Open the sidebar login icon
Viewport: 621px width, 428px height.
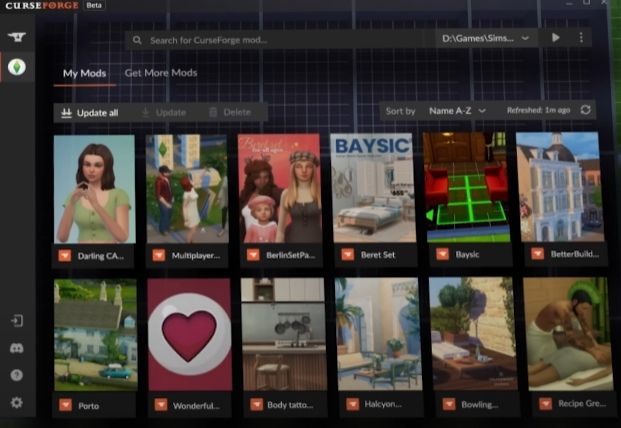click(x=17, y=321)
